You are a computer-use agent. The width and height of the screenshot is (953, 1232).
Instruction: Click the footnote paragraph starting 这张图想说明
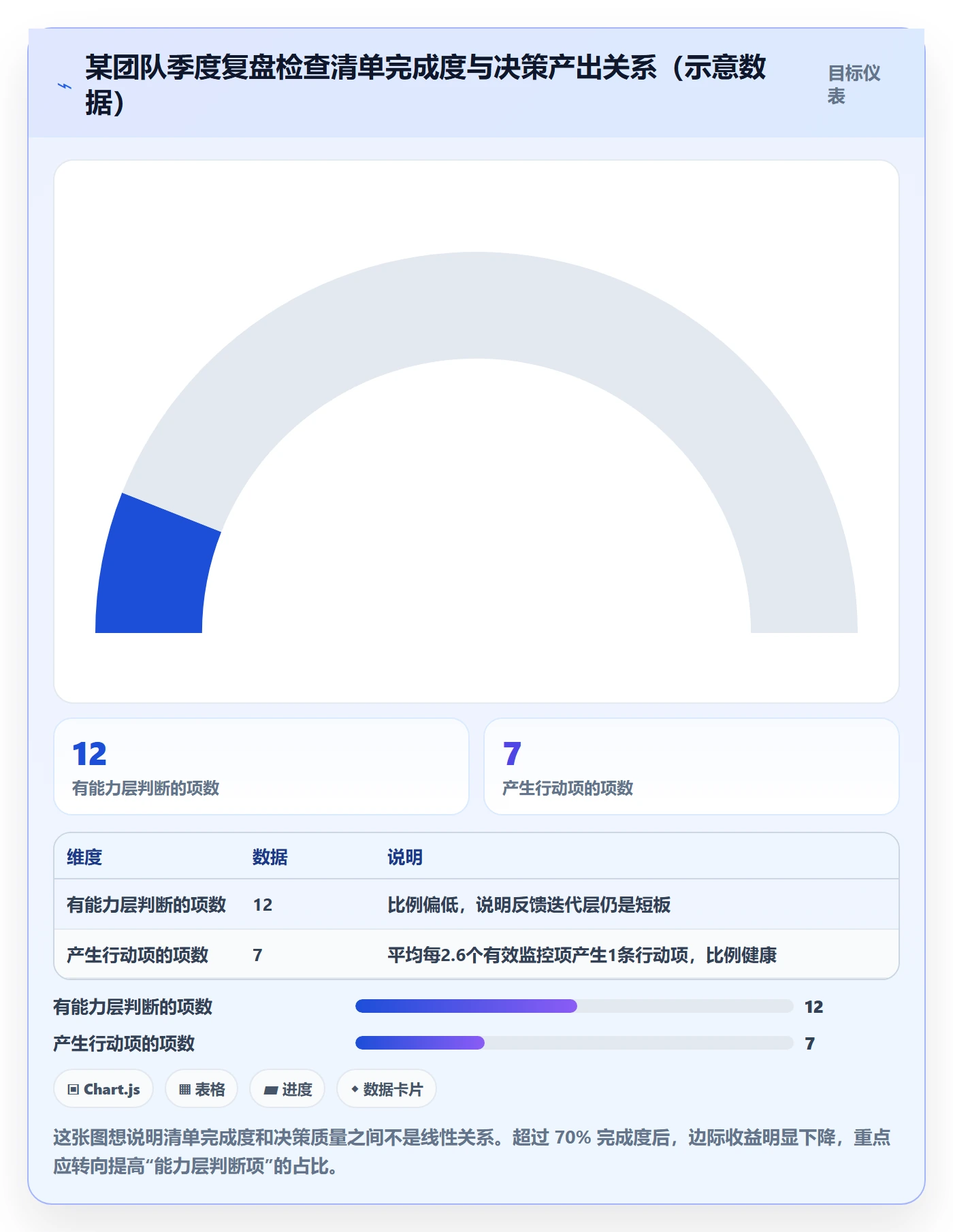tap(472, 1152)
